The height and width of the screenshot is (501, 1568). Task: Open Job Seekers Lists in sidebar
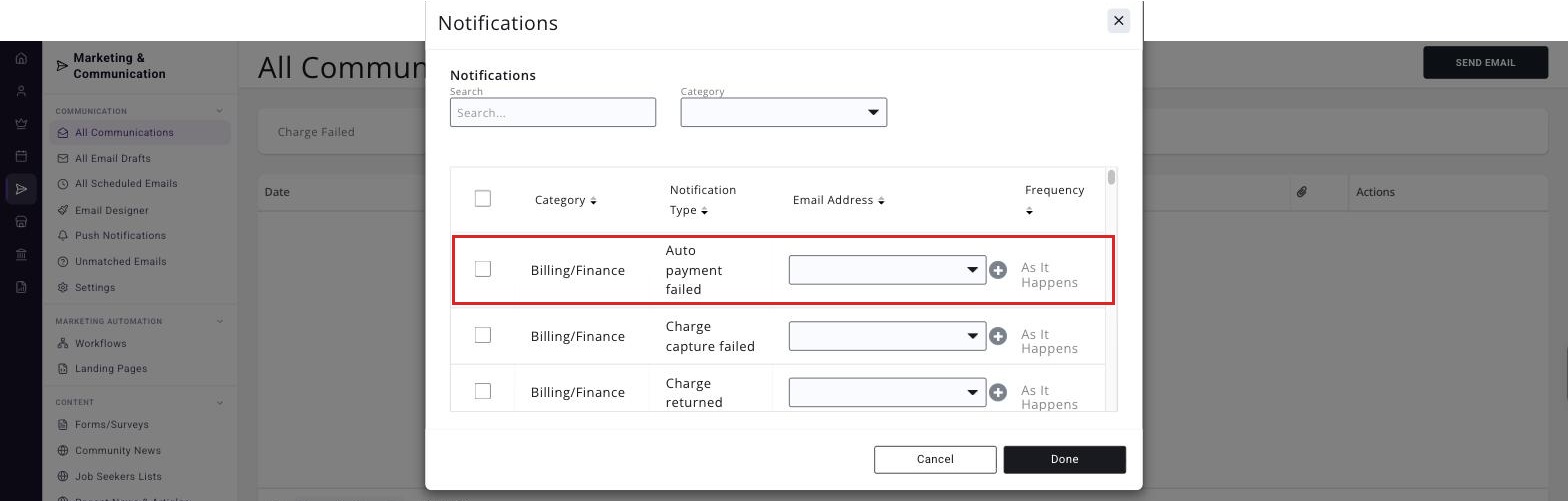coord(118,476)
